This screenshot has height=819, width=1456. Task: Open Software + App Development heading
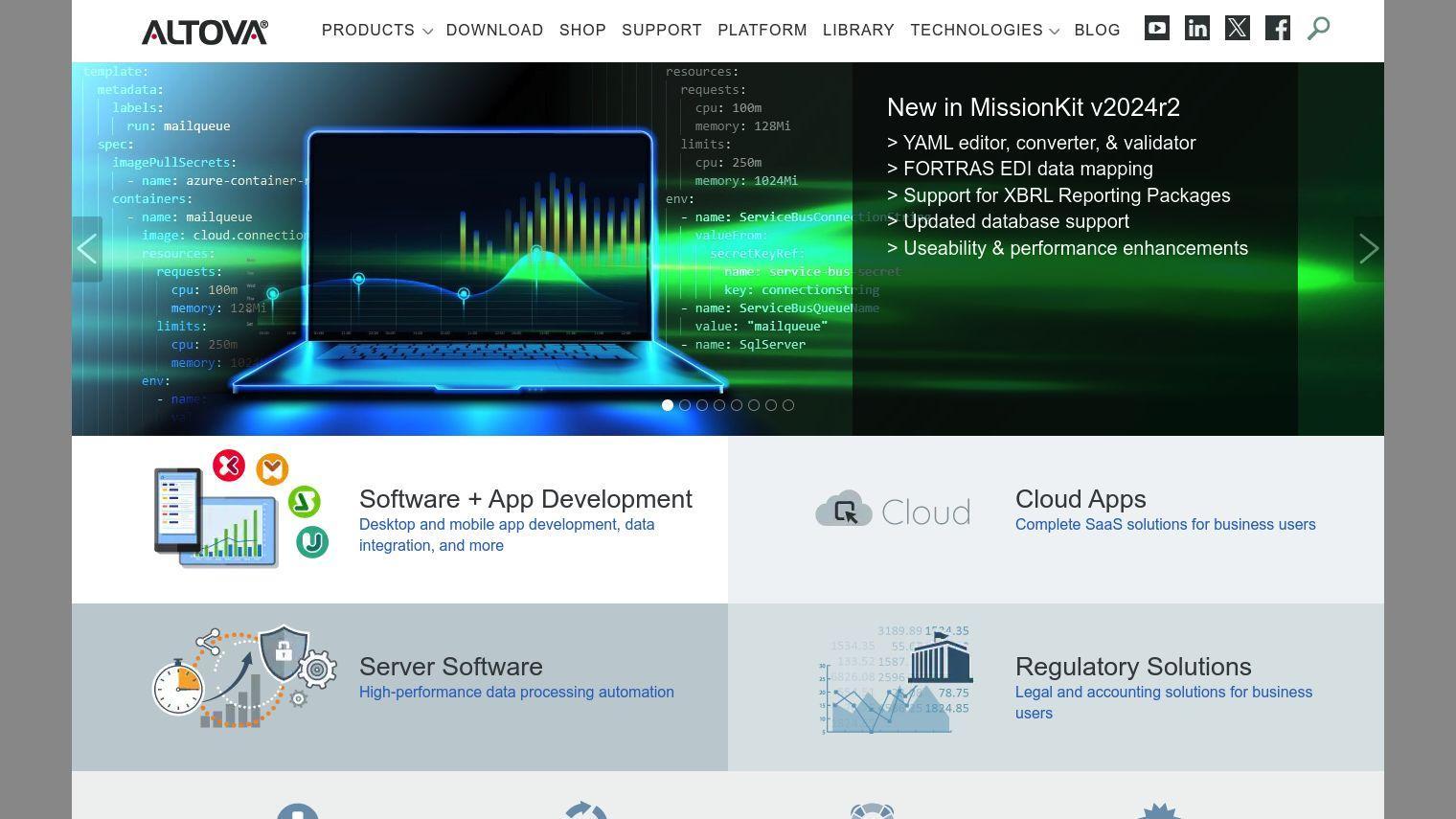click(526, 499)
